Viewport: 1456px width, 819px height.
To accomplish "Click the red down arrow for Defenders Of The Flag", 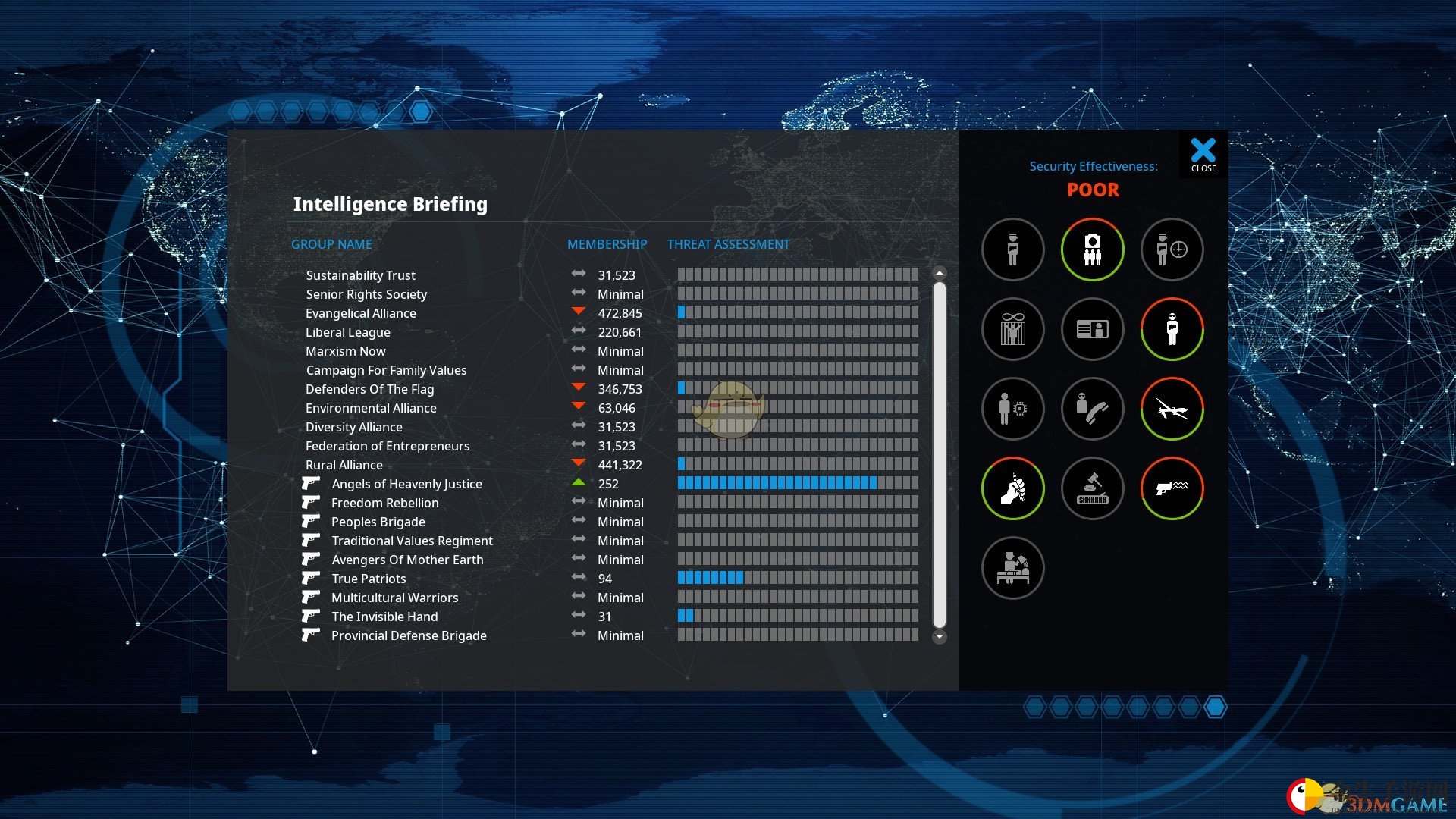I will pyautogui.click(x=579, y=387).
